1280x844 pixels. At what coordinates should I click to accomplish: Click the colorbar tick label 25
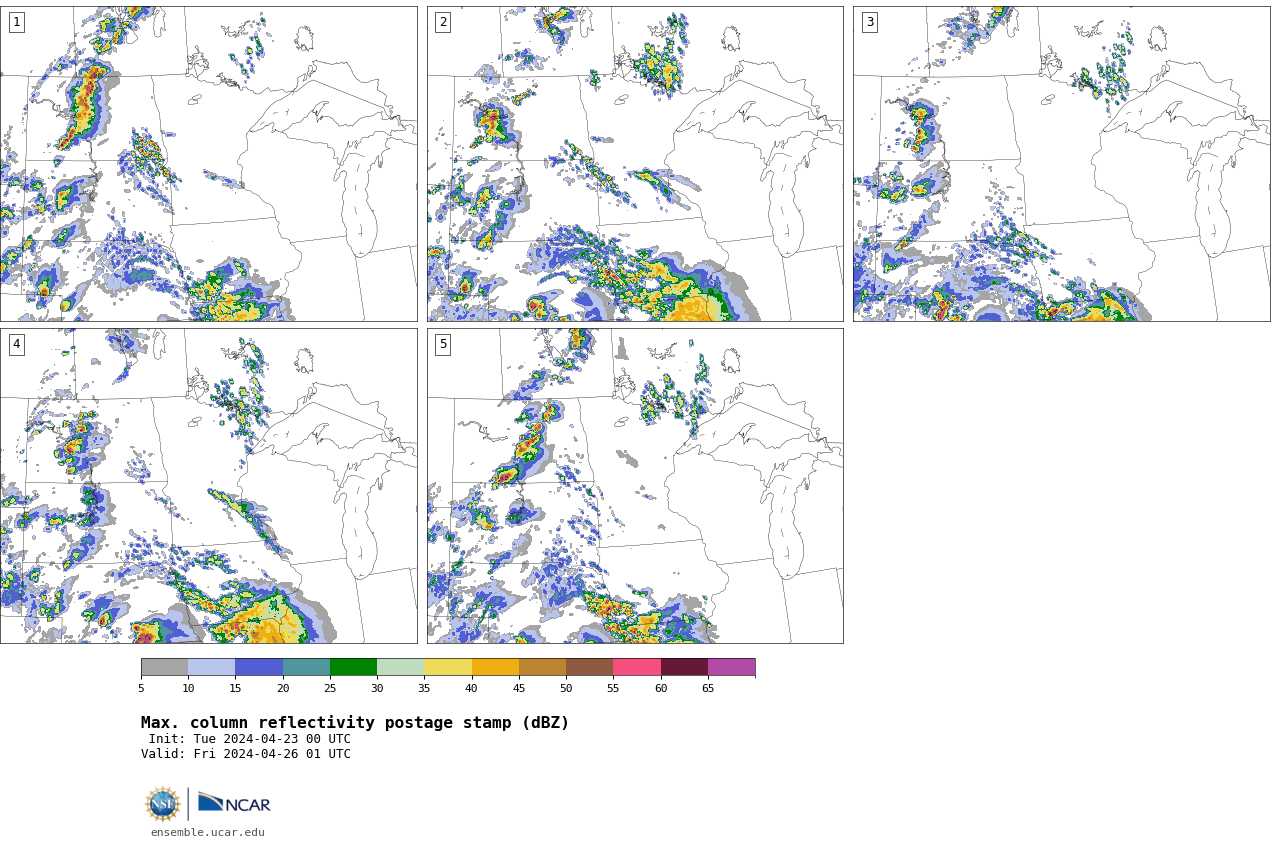(x=330, y=688)
